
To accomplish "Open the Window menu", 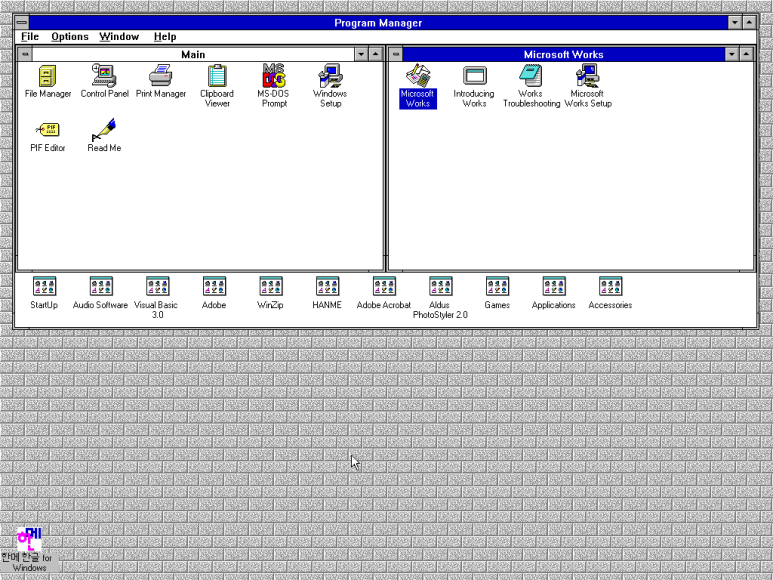I will pyautogui.click(x=119, y=36).
